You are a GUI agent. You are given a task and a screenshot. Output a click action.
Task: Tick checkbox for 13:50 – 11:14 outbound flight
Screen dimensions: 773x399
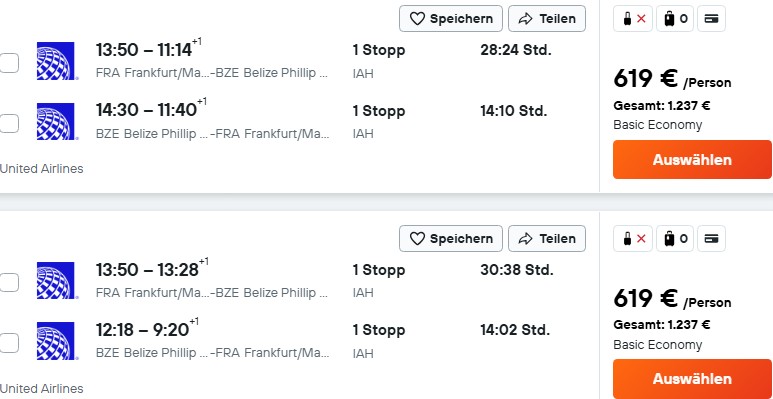[x=8, y=63]
